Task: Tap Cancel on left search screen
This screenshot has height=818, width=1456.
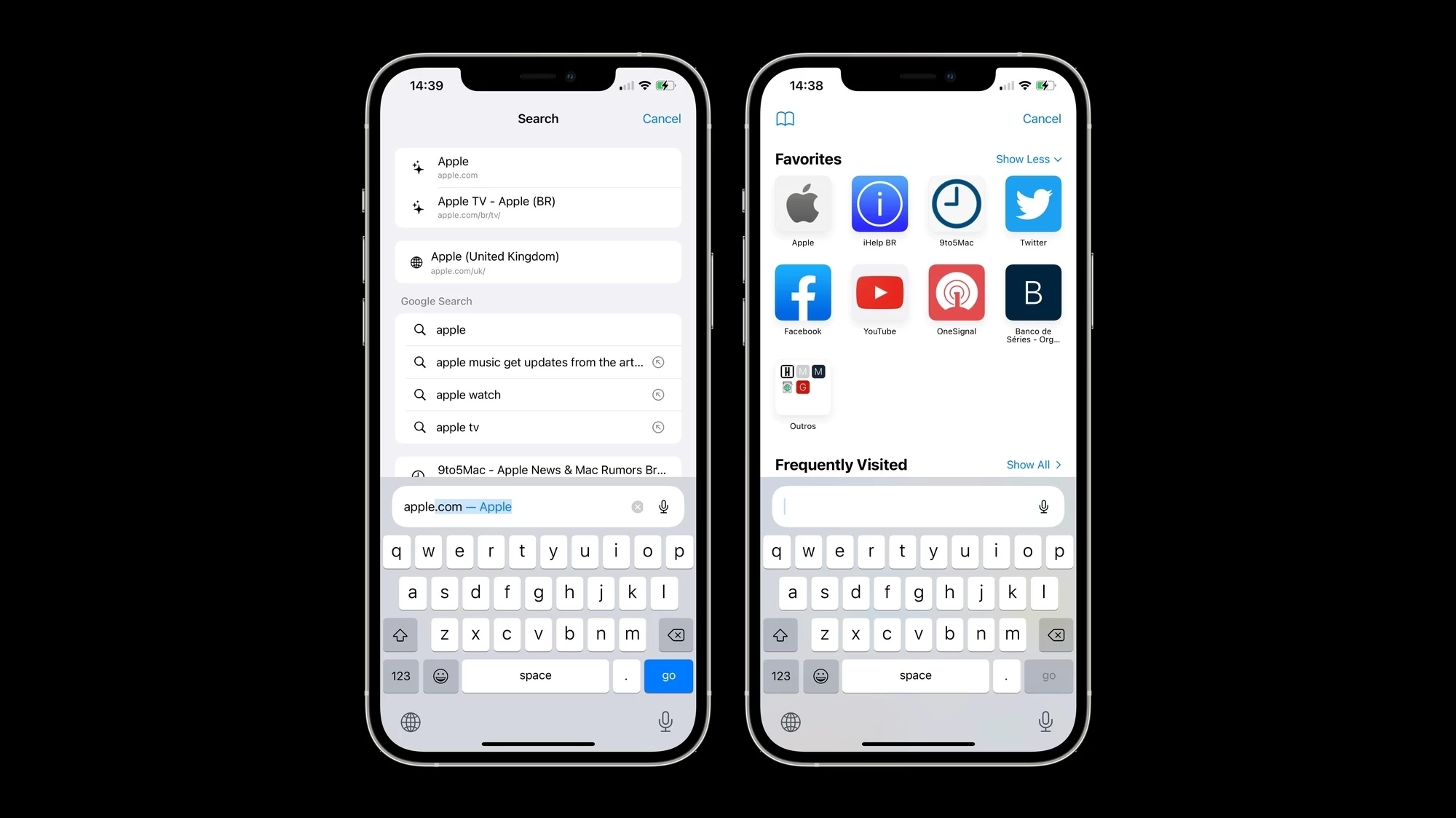Action: (x=660, y=118)
